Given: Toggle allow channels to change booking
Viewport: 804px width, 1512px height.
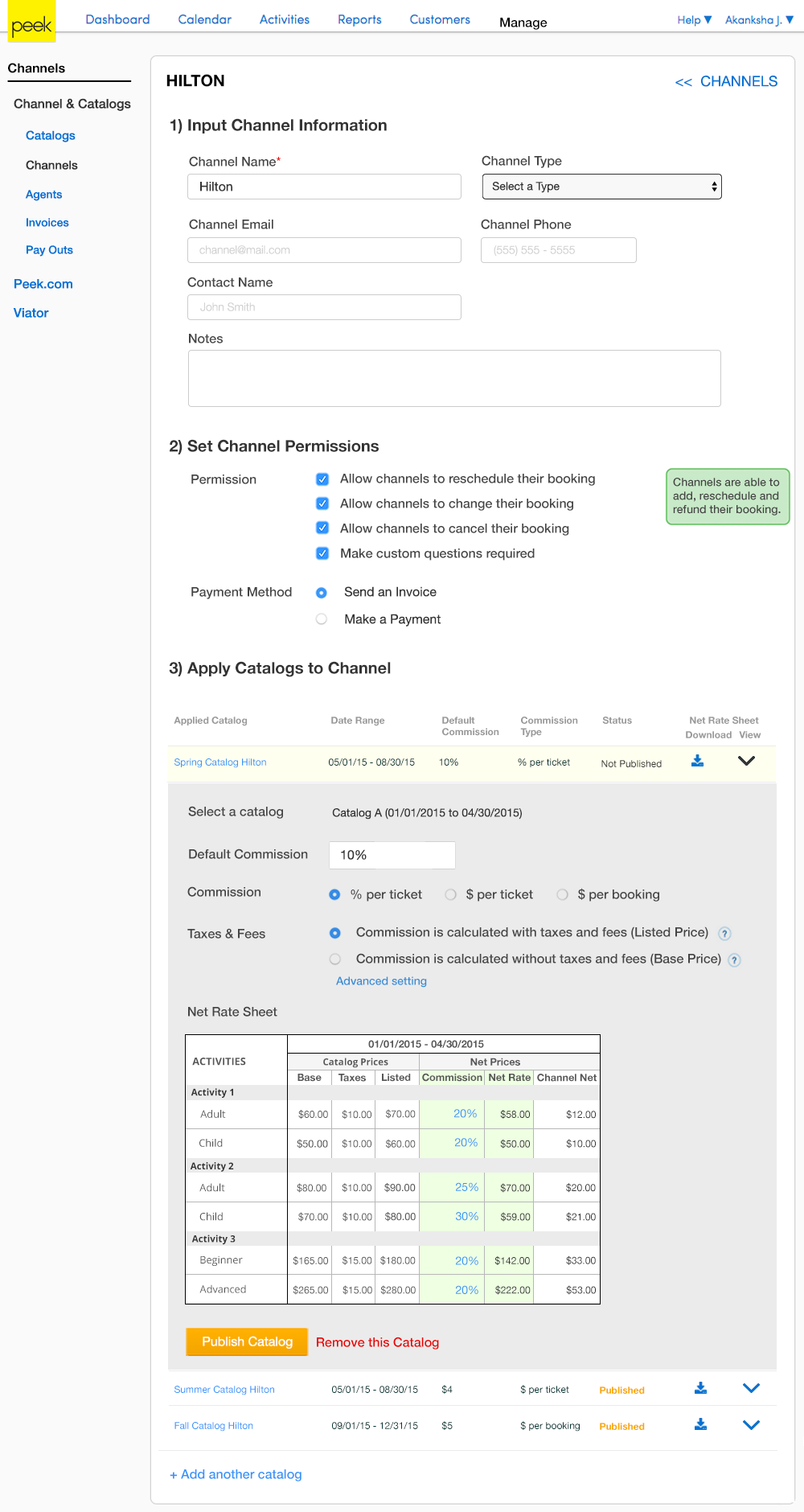Looking at the screenshot, I should [322, 503].
